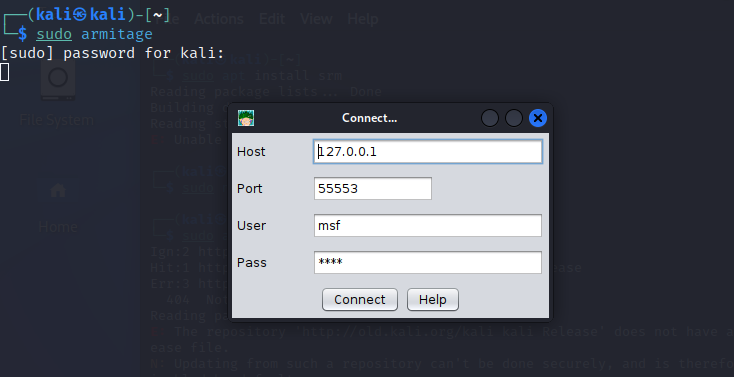Click the Host input field with 127.0.0.1

(x=428, y=152)
